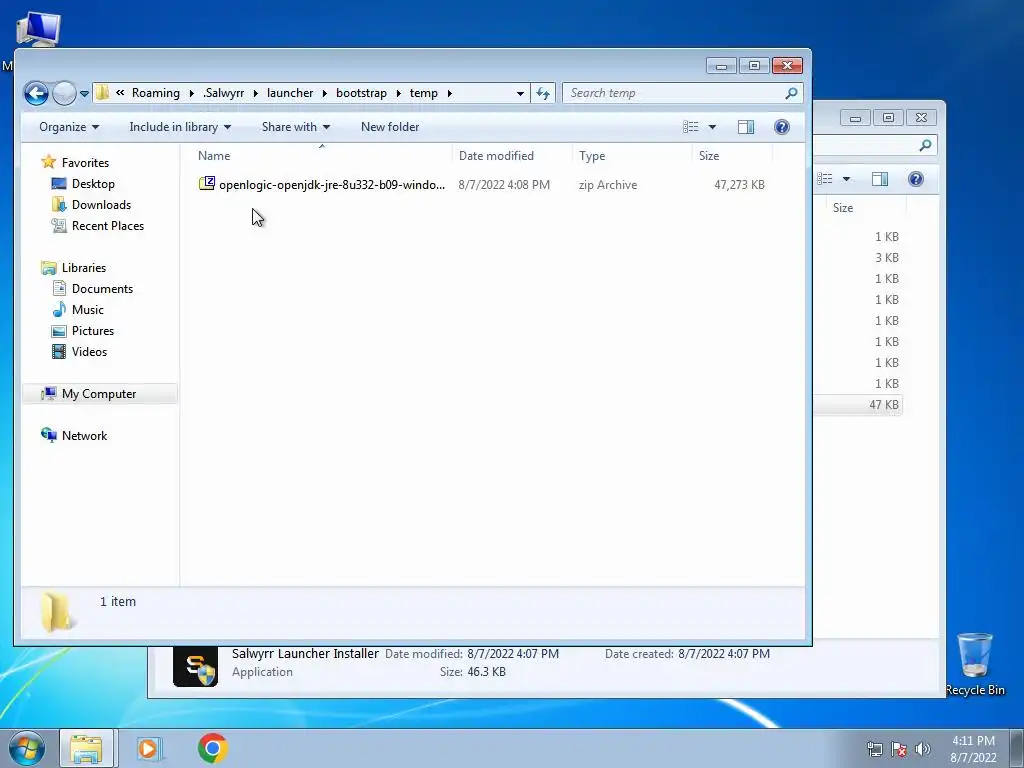This screenshot has height=768, width=1024.
Task: Open the Windows Start menu
Action: click(x=26, y=748)
